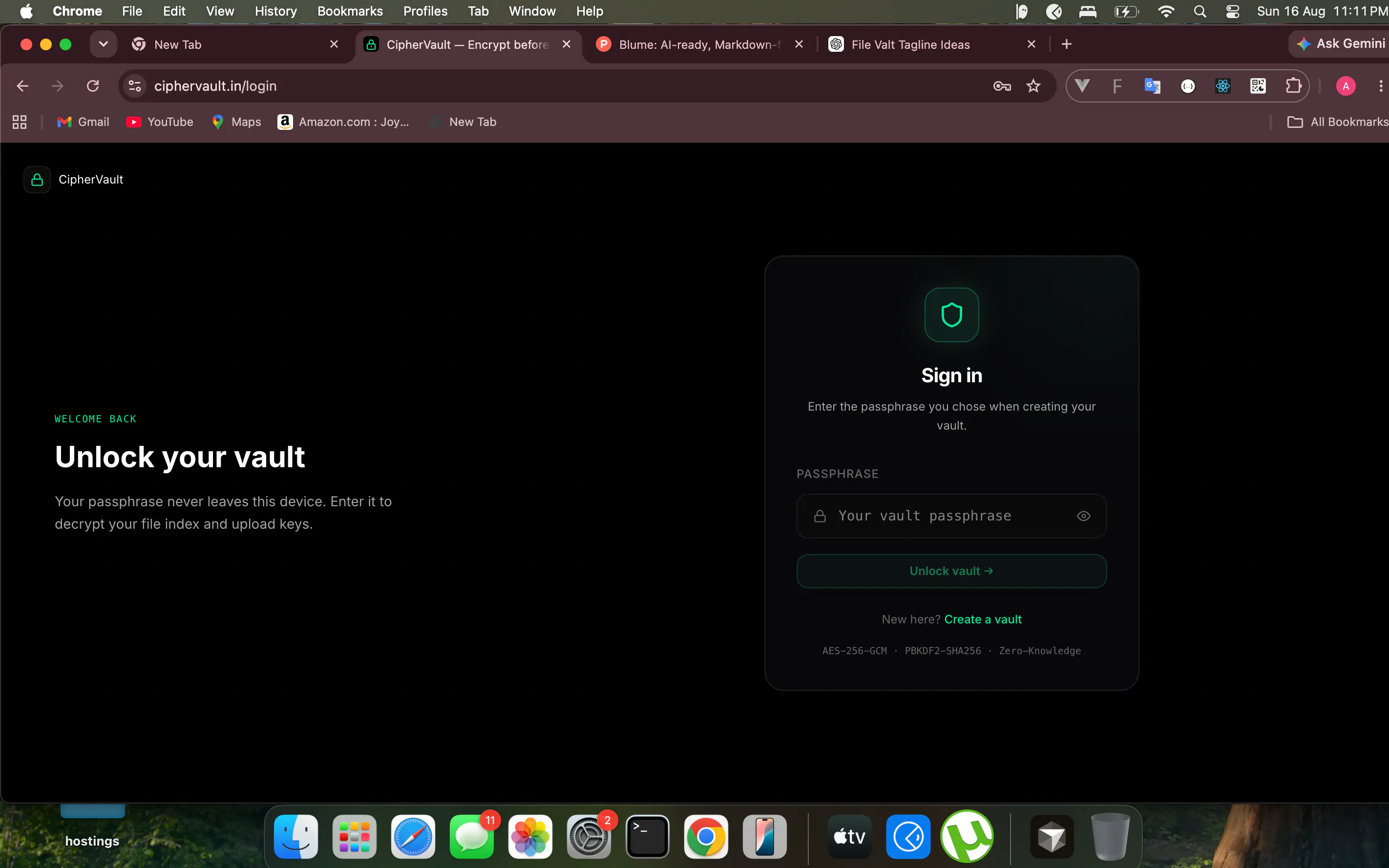Viewport: 1389px width, 868px height.
Task: Click the browser forward arrow
Action: click(x=58, y=86)
